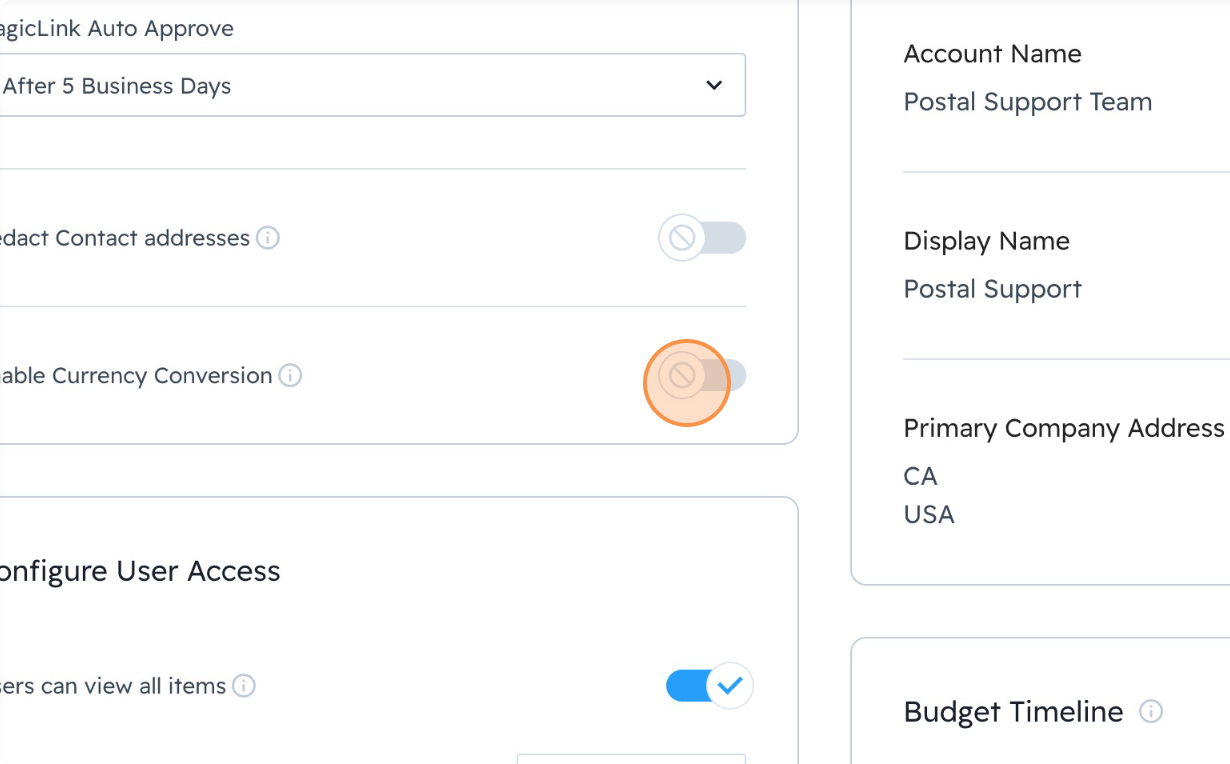Click the chevron arrow beside After 5 Business Days

click(714, 86)
